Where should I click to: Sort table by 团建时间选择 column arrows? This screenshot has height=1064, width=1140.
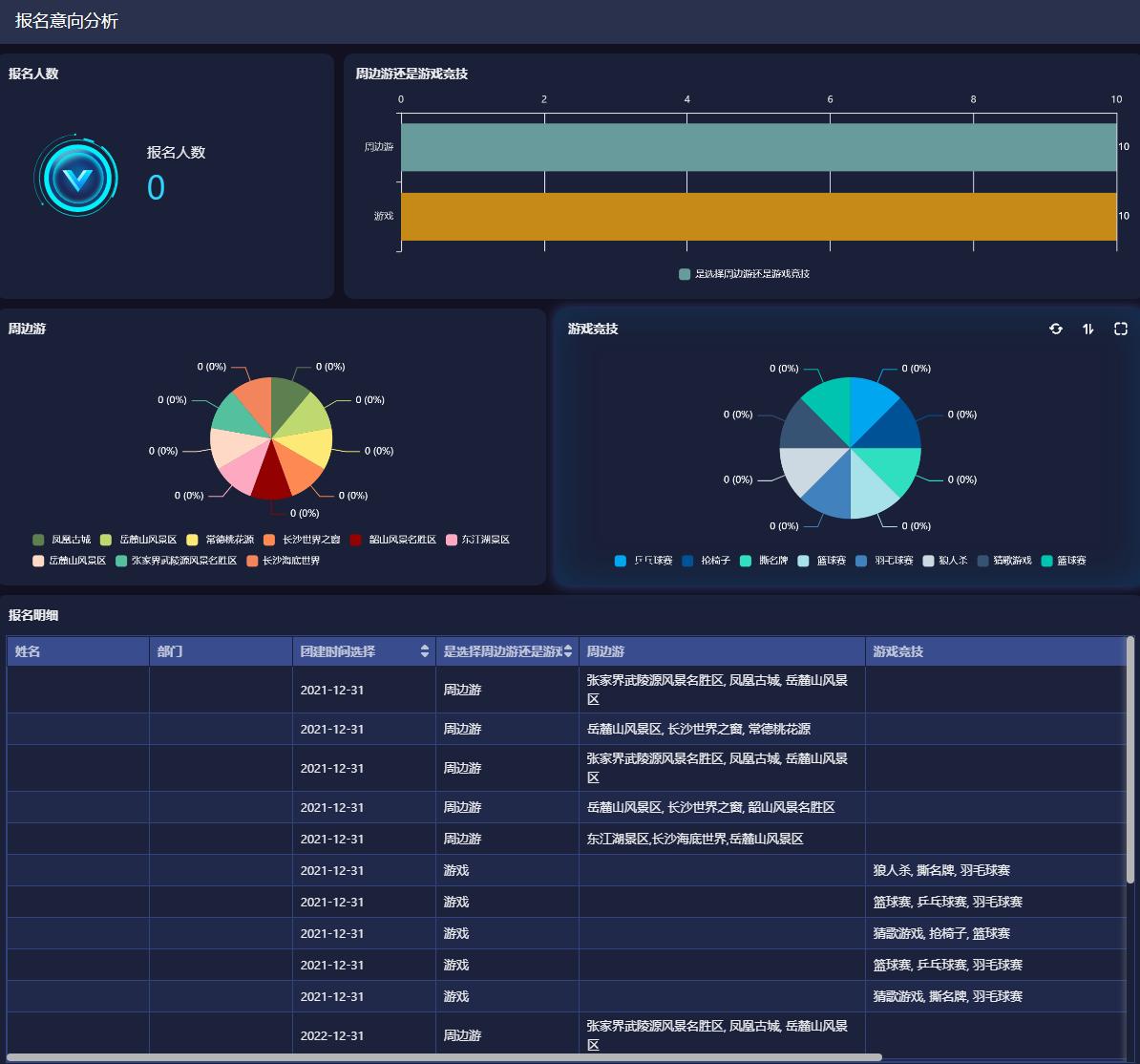click(425, 651)
